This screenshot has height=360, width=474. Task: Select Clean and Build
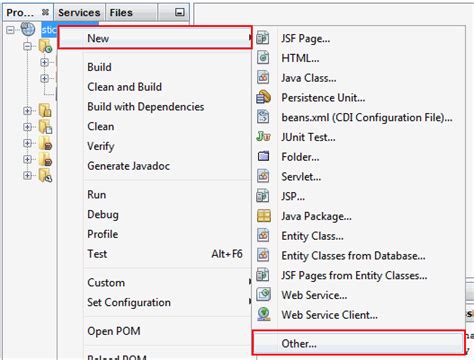[x=124, y=87]
